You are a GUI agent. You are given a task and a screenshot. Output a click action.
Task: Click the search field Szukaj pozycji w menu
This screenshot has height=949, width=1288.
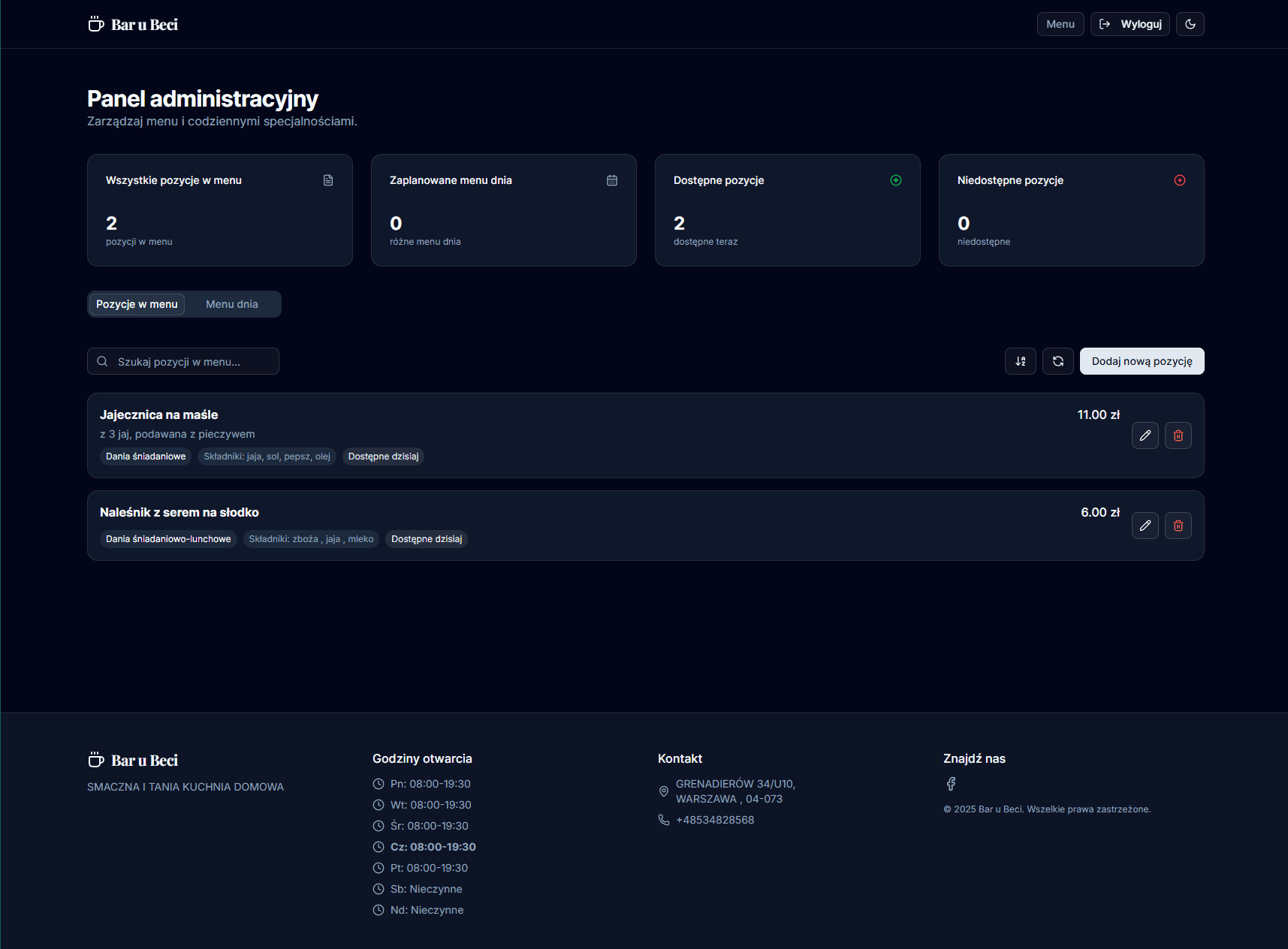click(182, 361)
